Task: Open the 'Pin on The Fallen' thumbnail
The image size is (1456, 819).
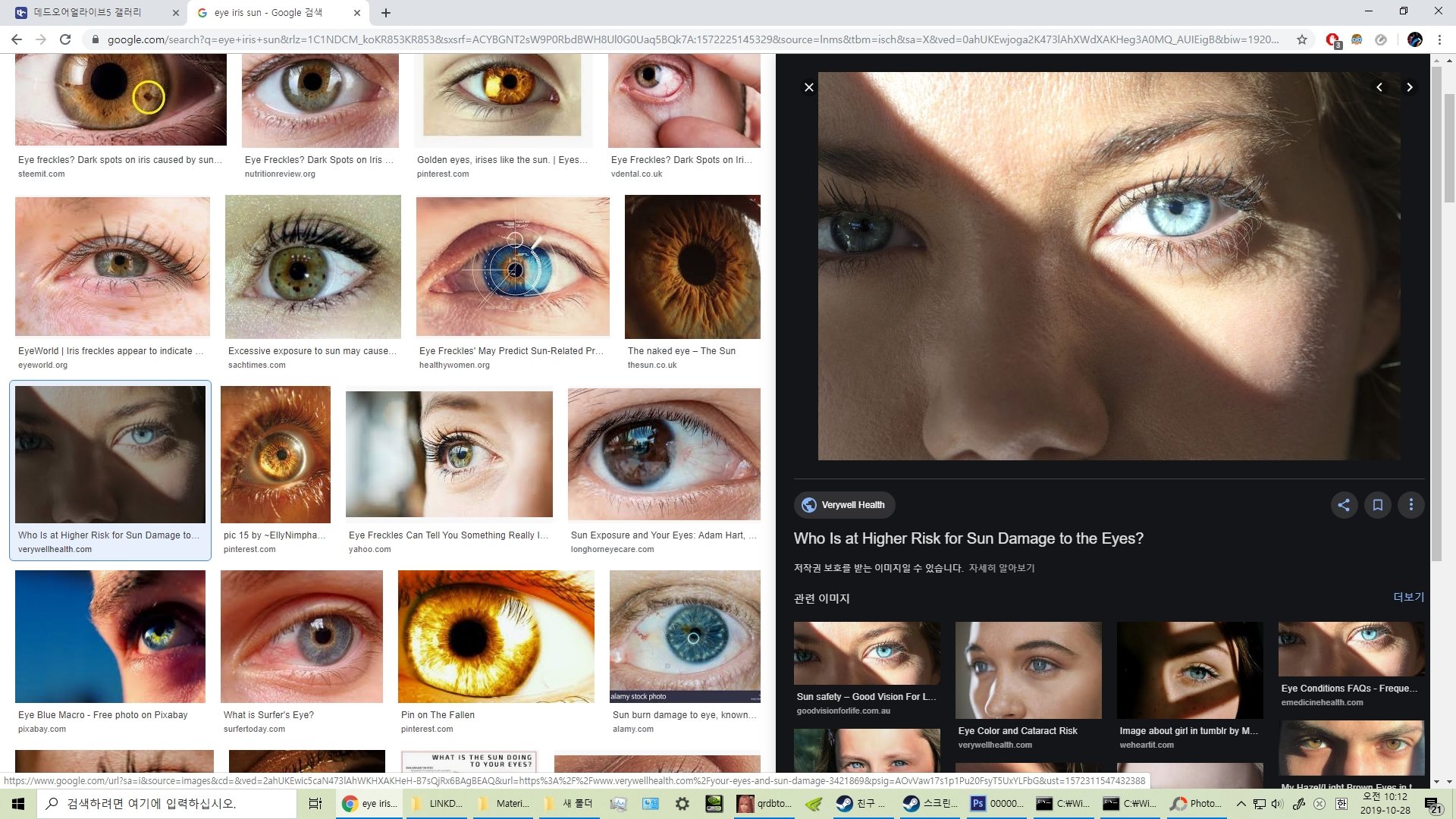Action: [x=496, y=637]
